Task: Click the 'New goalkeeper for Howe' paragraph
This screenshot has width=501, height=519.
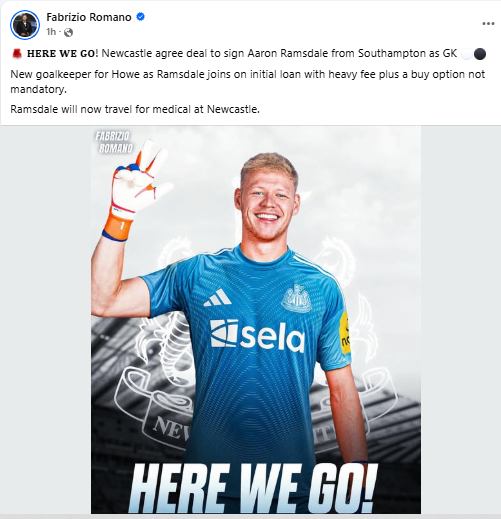Action: tap(247, 82)
